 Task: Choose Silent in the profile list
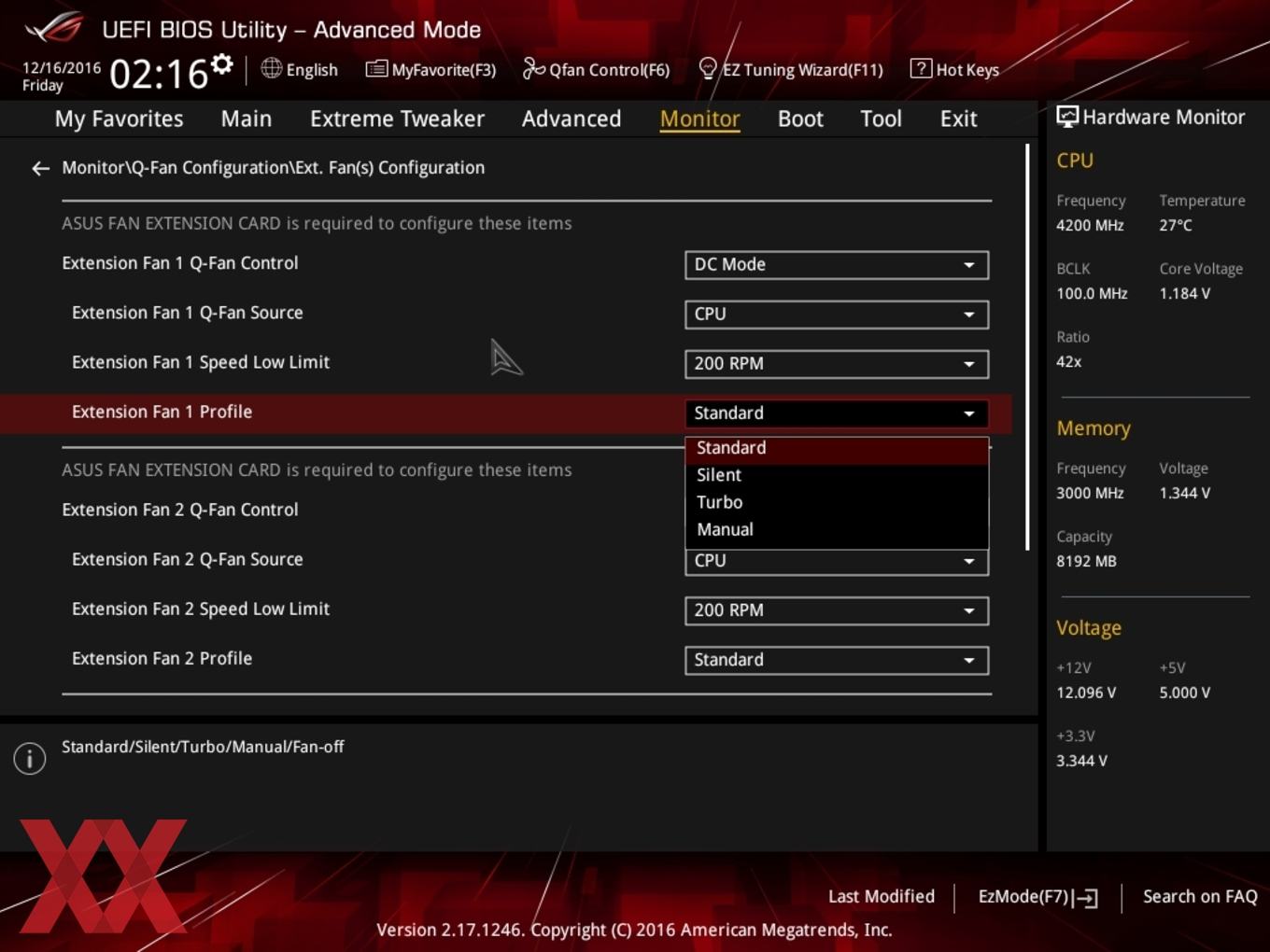[837, 475]
